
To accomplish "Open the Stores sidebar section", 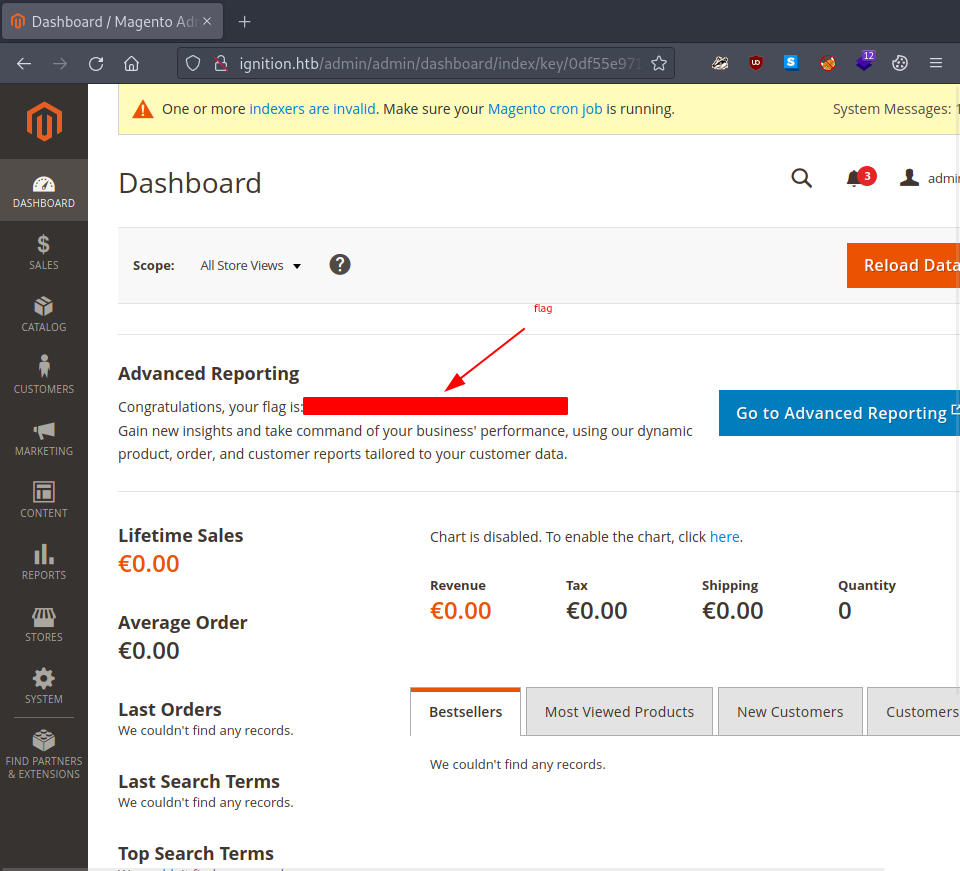I will 43,623.
